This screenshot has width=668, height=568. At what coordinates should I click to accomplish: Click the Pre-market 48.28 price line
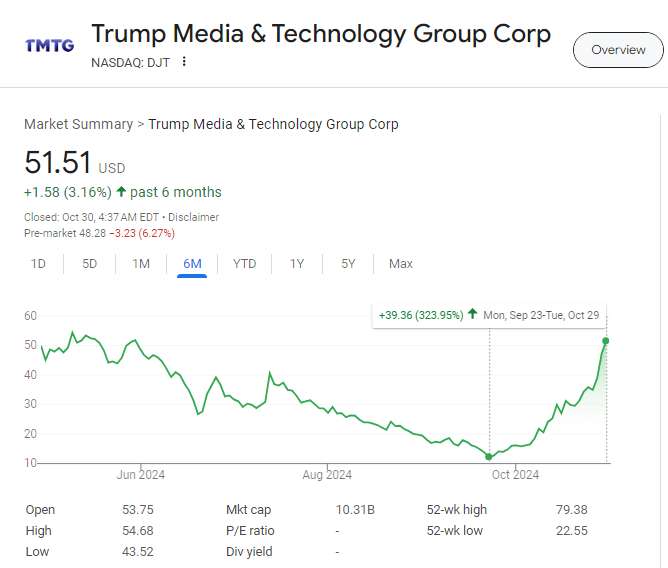[x=99, y=233]
